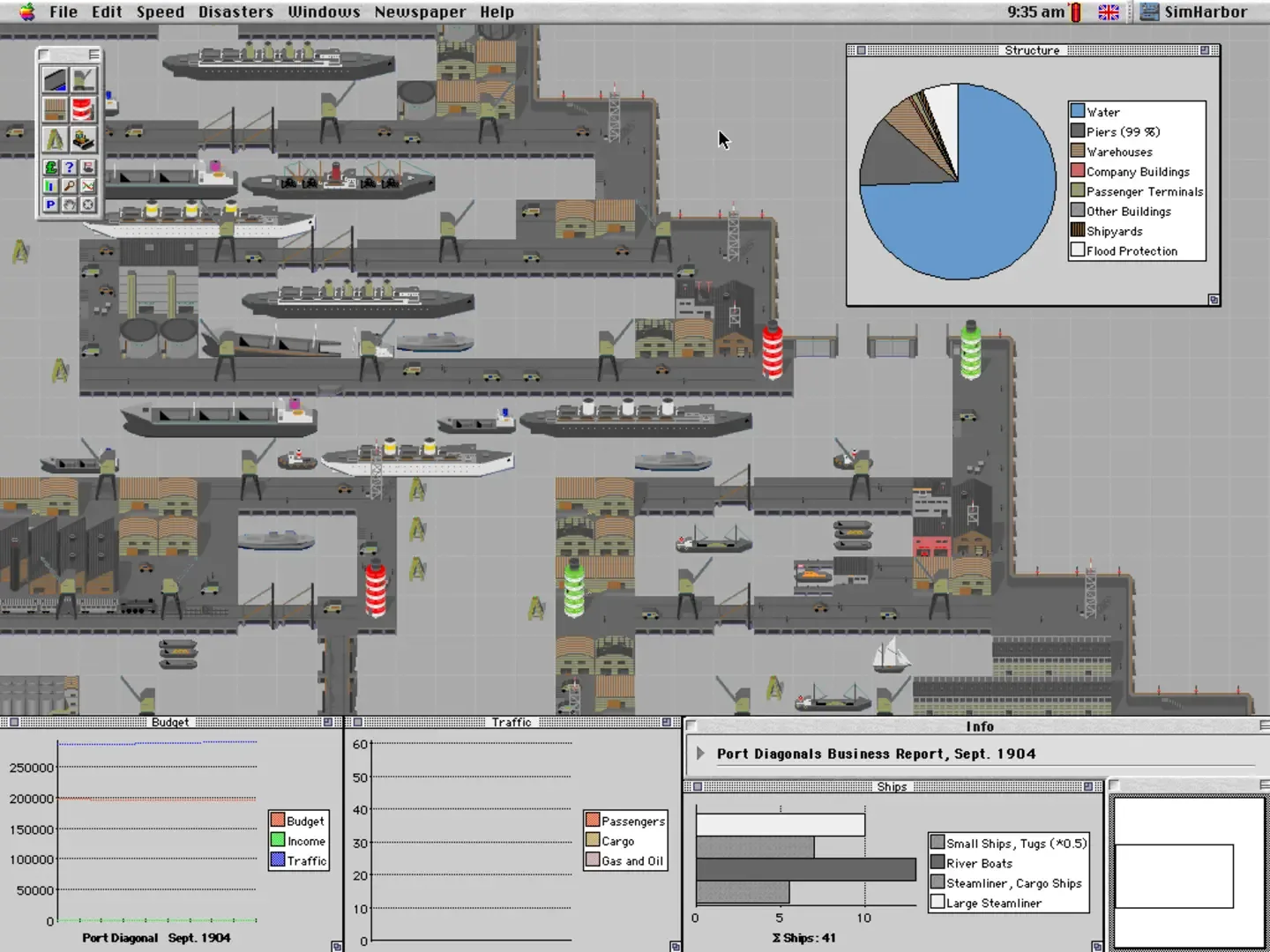
Task: Click the Port Diagonals Business Report headline
Action: 876,754
